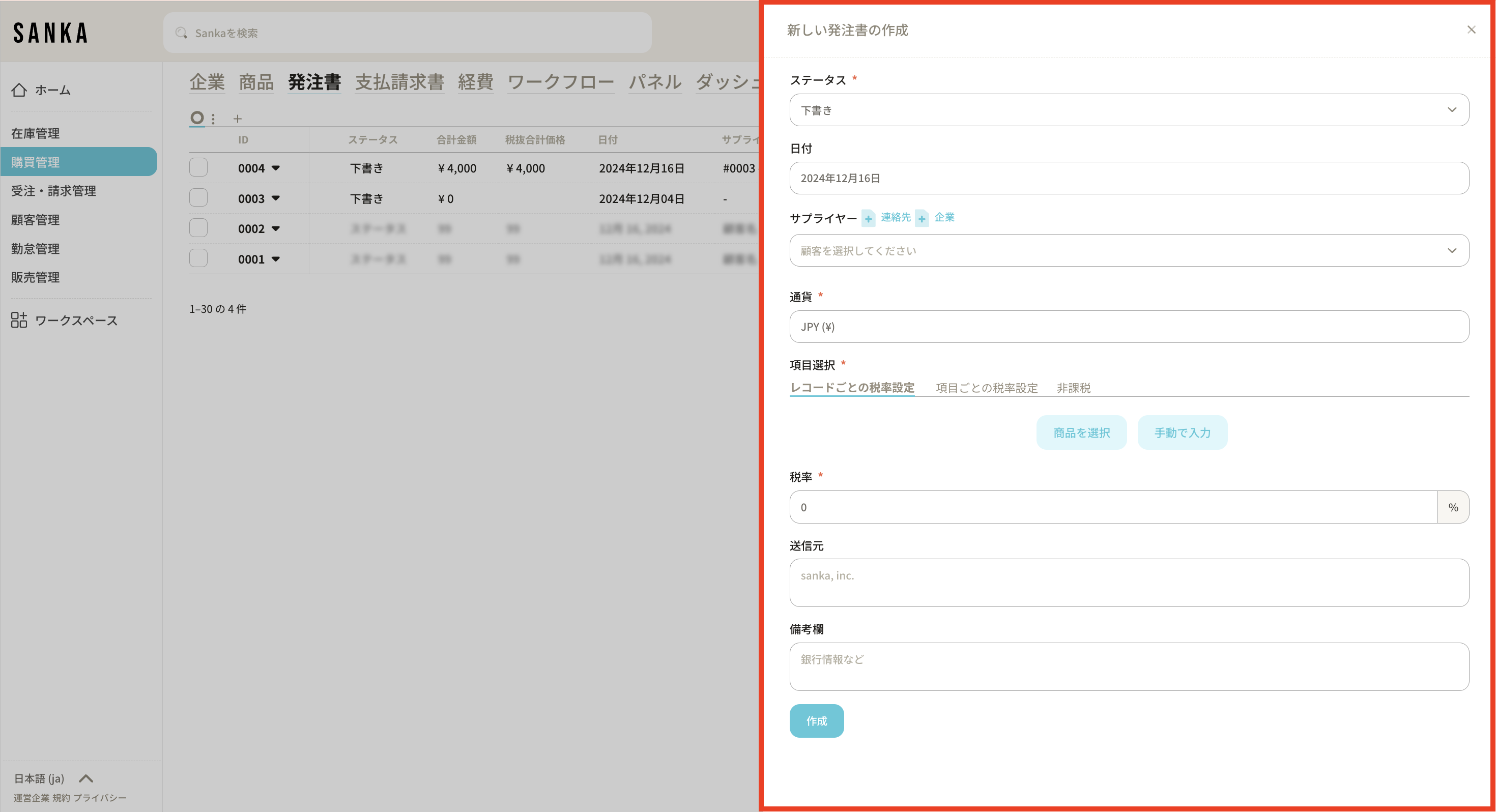Tick the checkbox for order 0001
The width and height of the screenshot is (1496, 812).
[x=198, y=258]
